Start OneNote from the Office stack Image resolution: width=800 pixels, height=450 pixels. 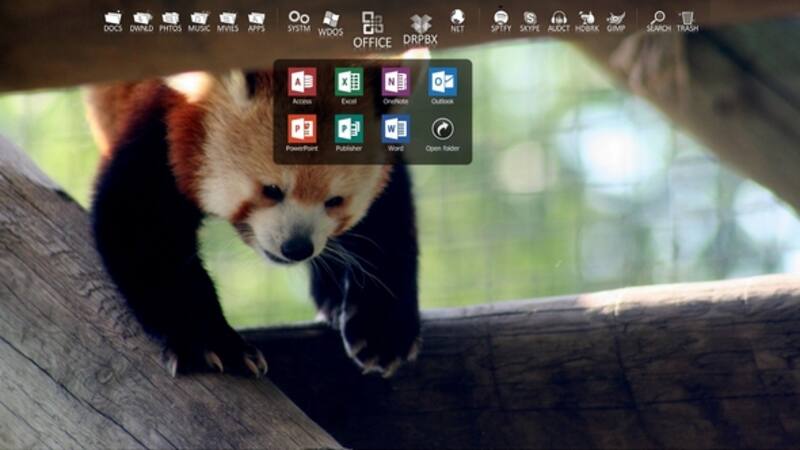click(x=395, y=82)
